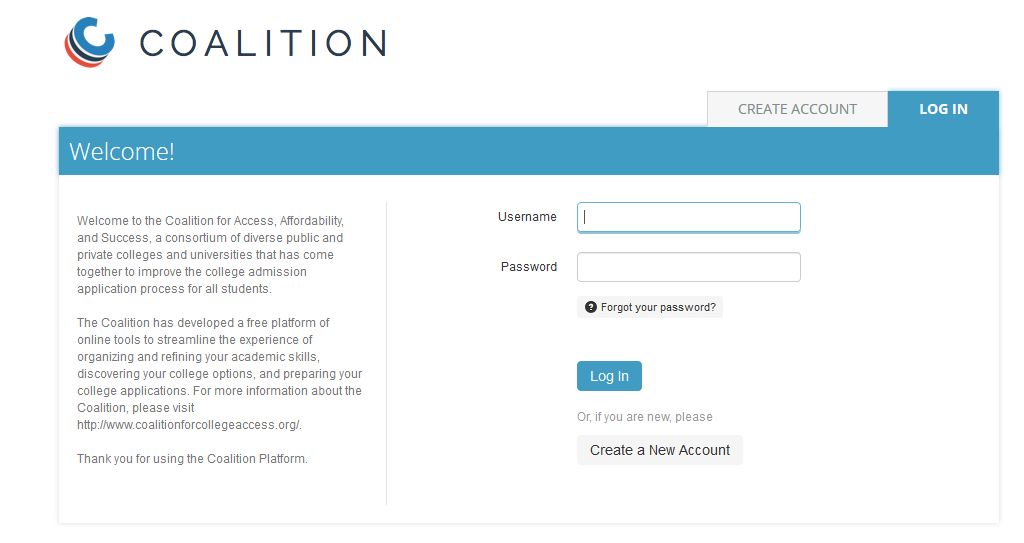Click the Coalition swirl logo icon

coord(89,42)
